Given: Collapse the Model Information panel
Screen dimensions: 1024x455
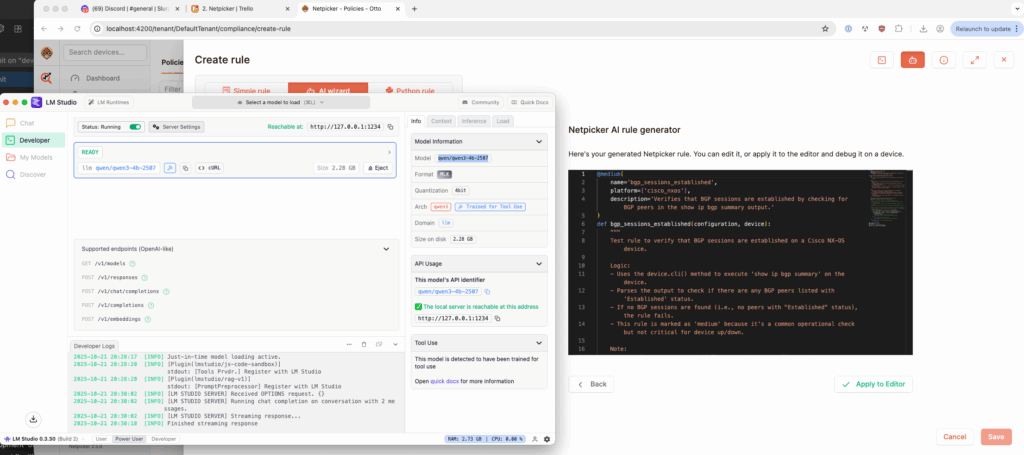Looking at the screenshot, I should pyautogui.click(x=540, y=142).
